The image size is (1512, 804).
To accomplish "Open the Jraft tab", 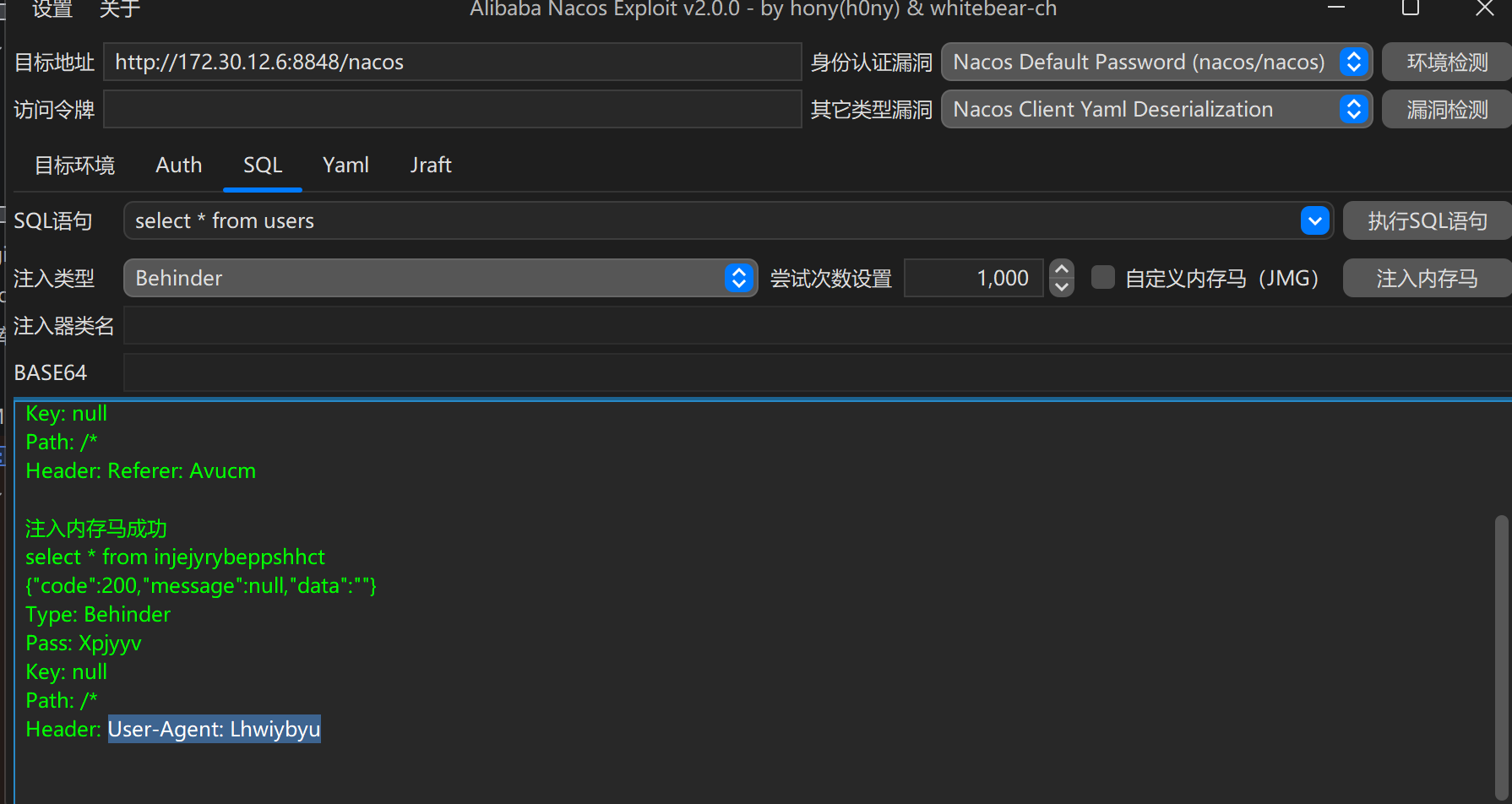I will tap(431, 166).
